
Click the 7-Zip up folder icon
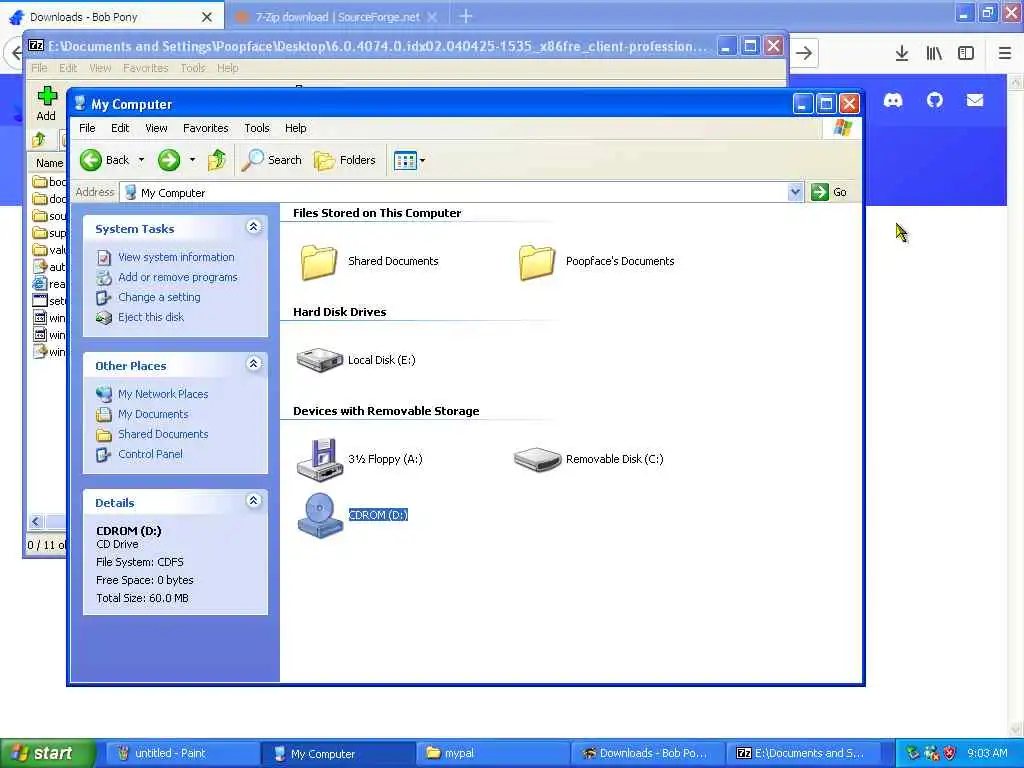[x=39, y=139]
